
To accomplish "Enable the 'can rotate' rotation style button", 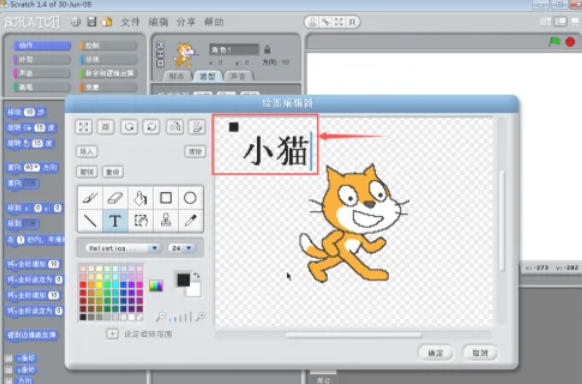I will click(160, 45).
